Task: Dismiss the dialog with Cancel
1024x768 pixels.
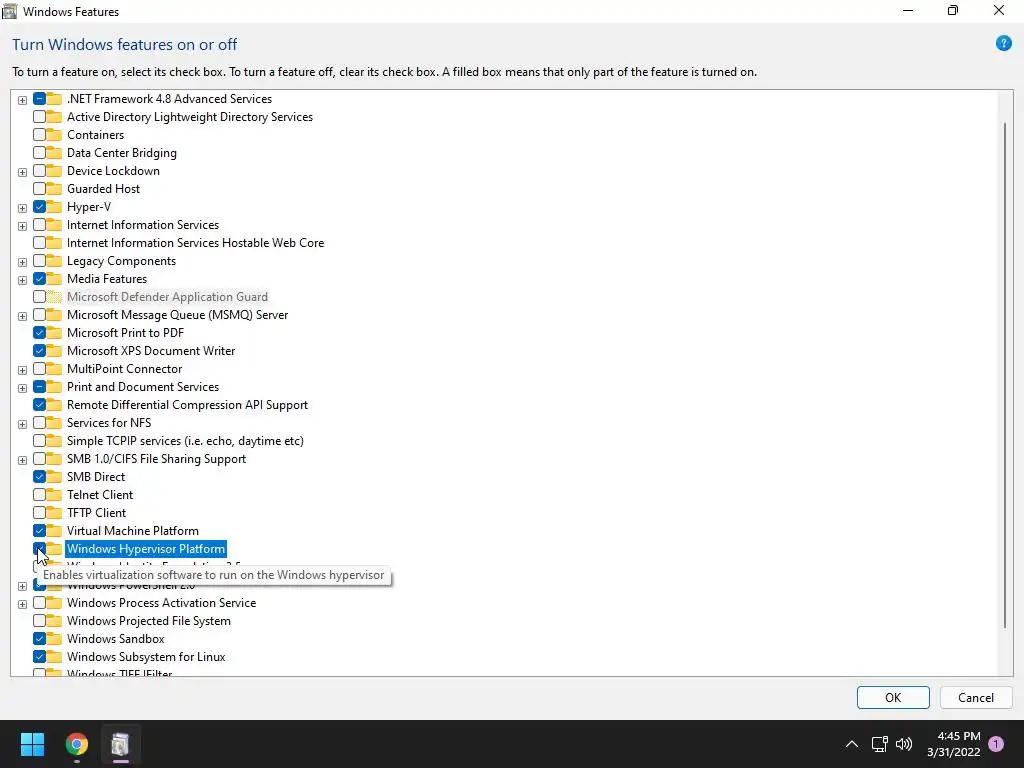Action: [x=976, y=697]
